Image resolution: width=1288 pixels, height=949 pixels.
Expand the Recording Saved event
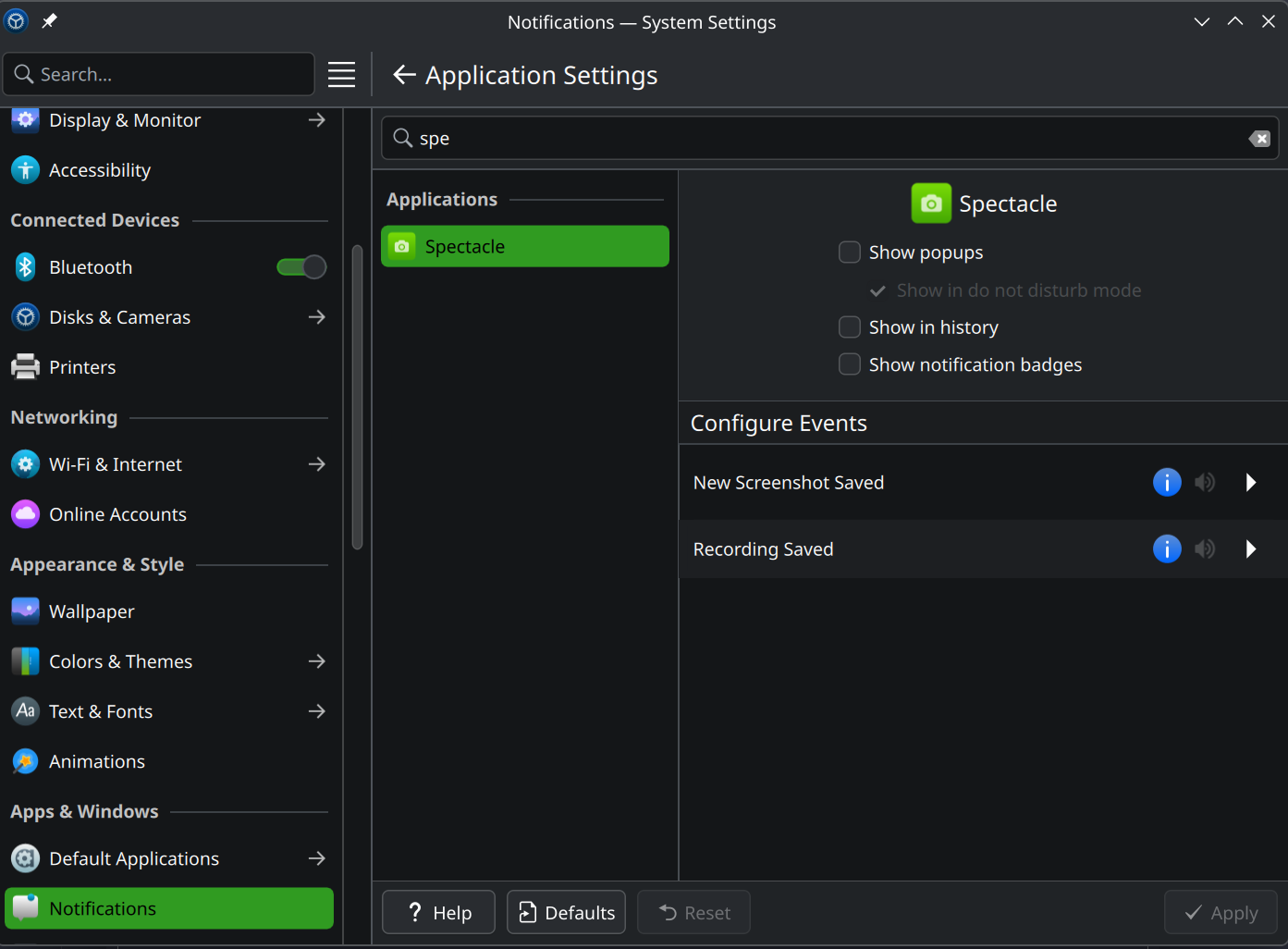coord(1250,549)
